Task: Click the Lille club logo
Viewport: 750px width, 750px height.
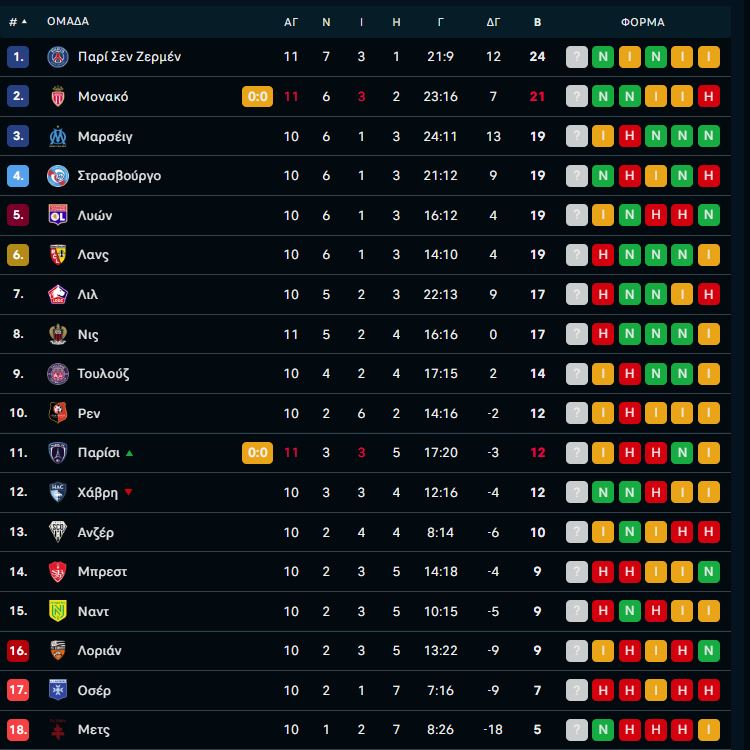Action: pos(57,295)
